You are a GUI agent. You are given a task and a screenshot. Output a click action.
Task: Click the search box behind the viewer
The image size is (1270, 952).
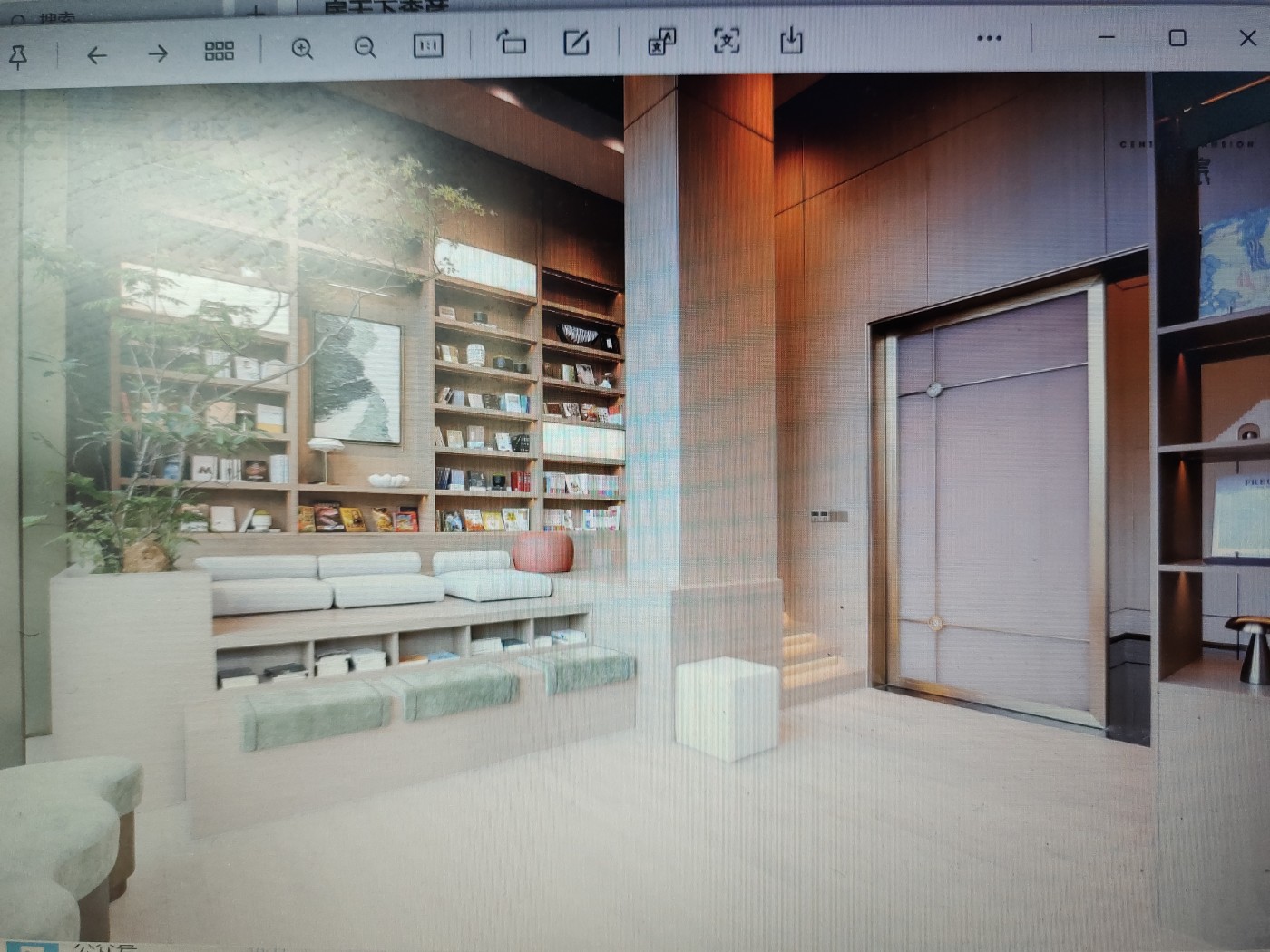54,17
